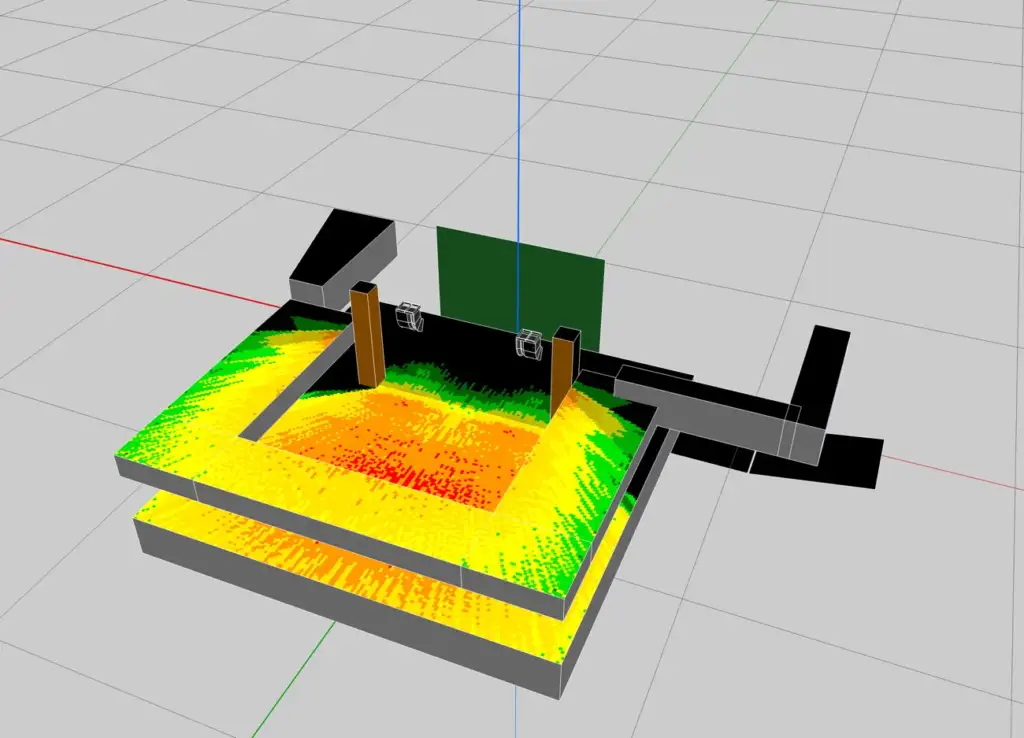This screenshot has height=738, width=1024.
Task: Select the left wireframe loudspeaker model
Action: (409, 315)
